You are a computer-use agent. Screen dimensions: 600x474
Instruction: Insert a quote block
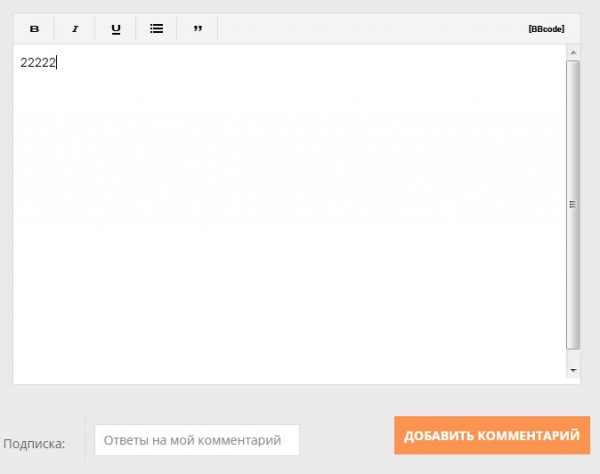pos(197,29)
